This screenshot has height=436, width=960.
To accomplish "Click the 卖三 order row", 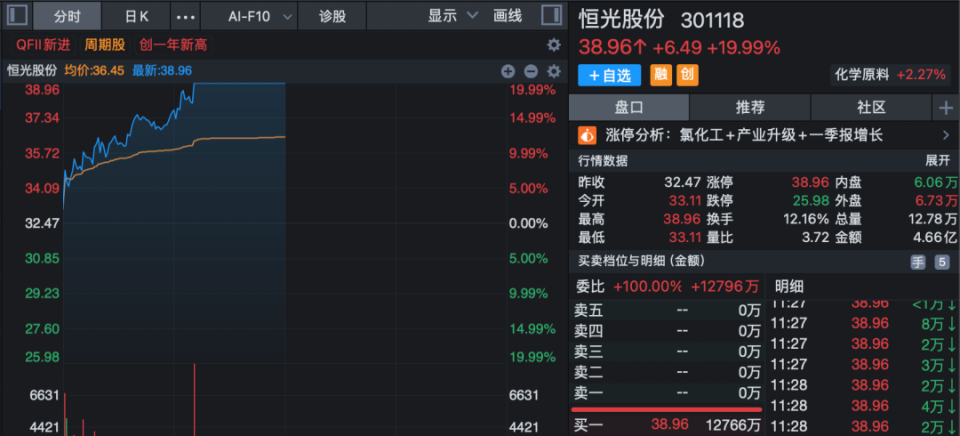I will coord(666,351).
